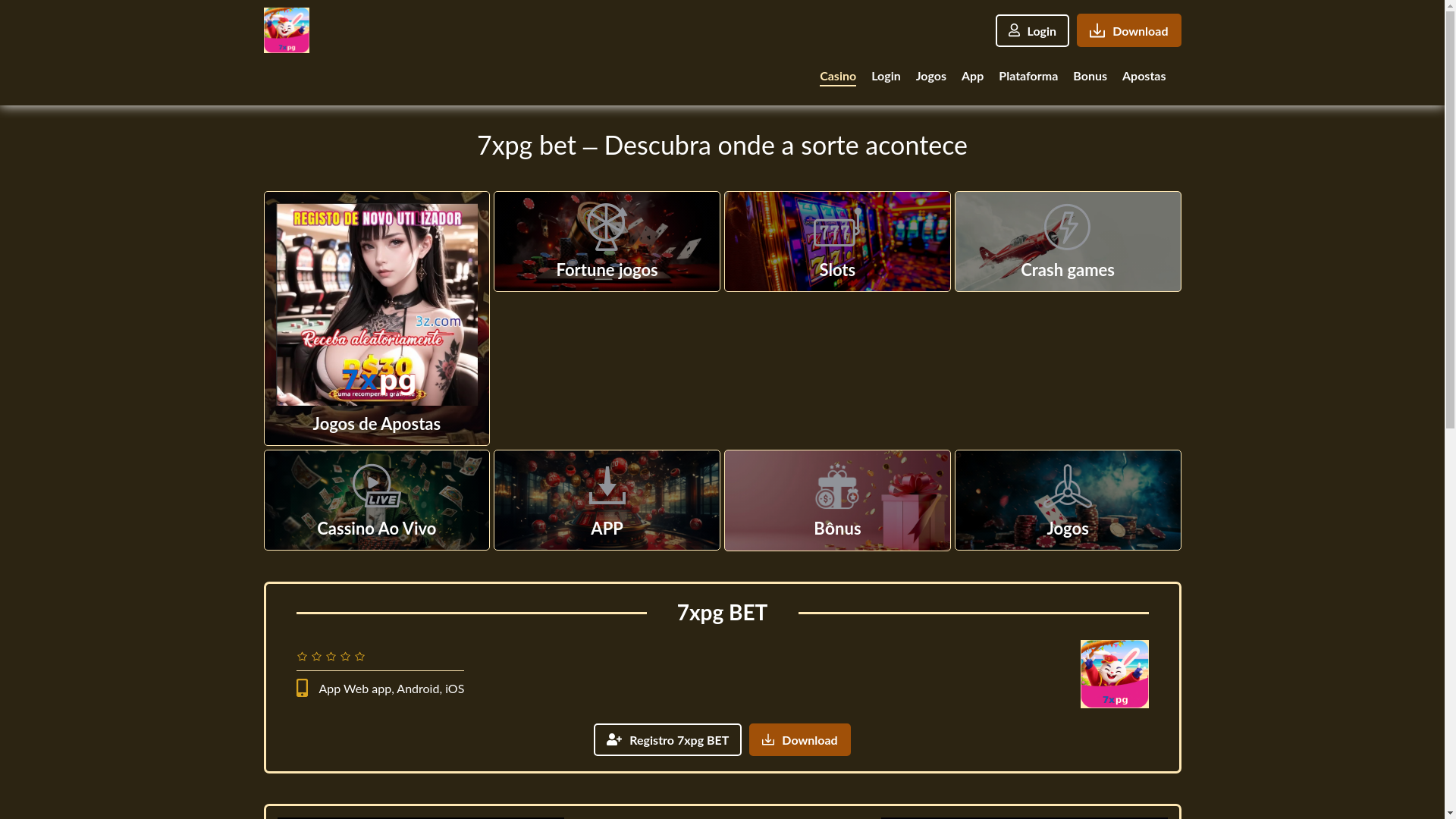
Task: Click Registro 7xpg BET button
Action: click(x=667, y=740)
